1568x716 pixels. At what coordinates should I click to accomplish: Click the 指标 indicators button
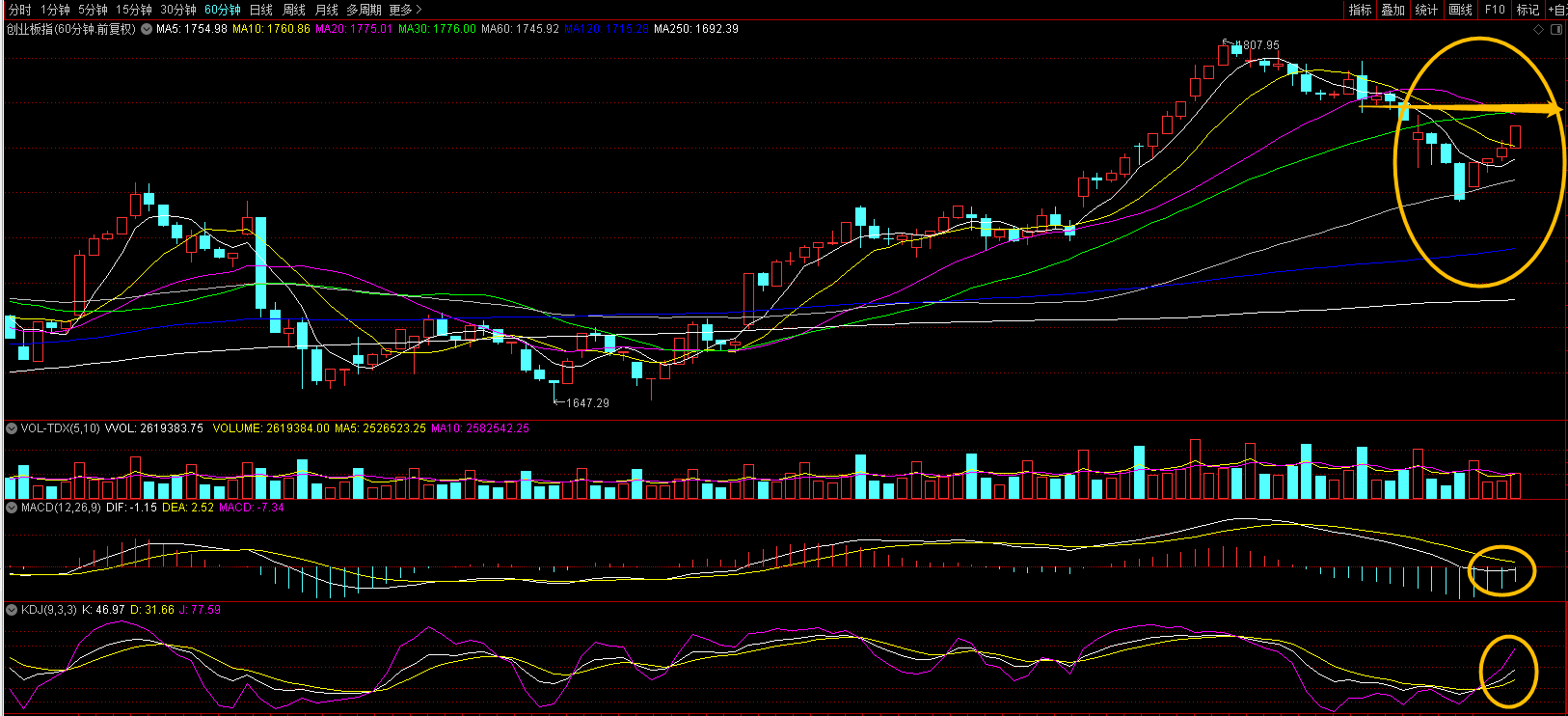1361,10
